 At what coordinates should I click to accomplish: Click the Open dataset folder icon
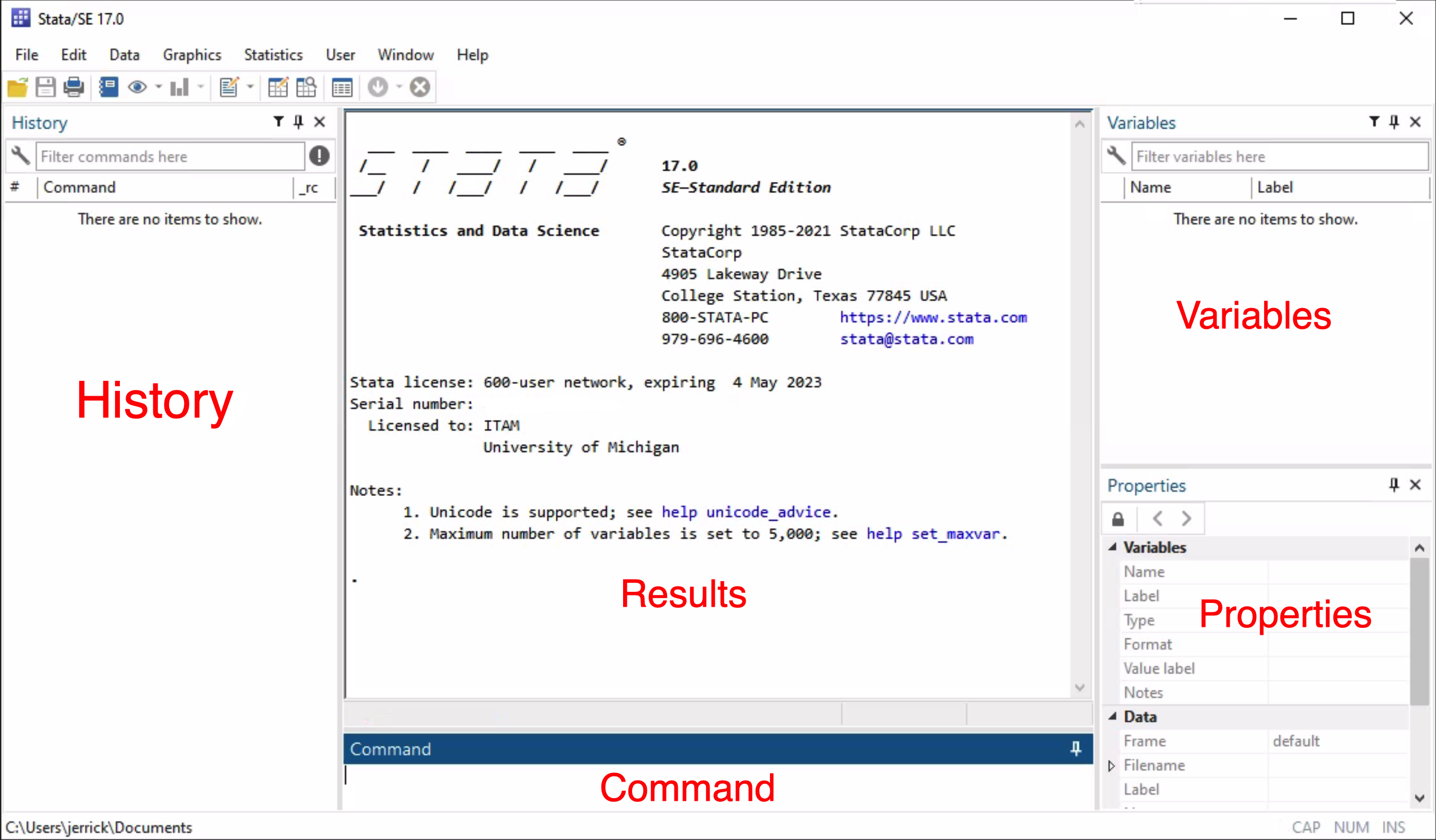17,87
